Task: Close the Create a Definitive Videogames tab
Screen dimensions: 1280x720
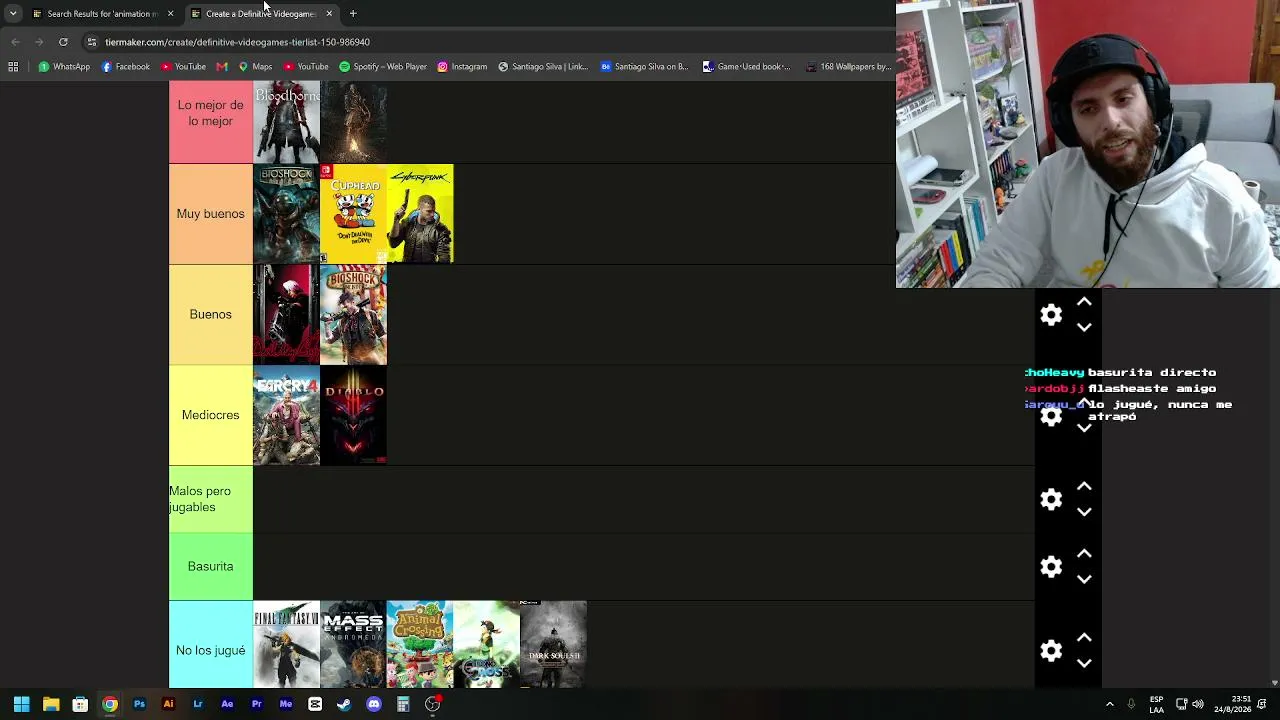Action: (x=329, y=14)
